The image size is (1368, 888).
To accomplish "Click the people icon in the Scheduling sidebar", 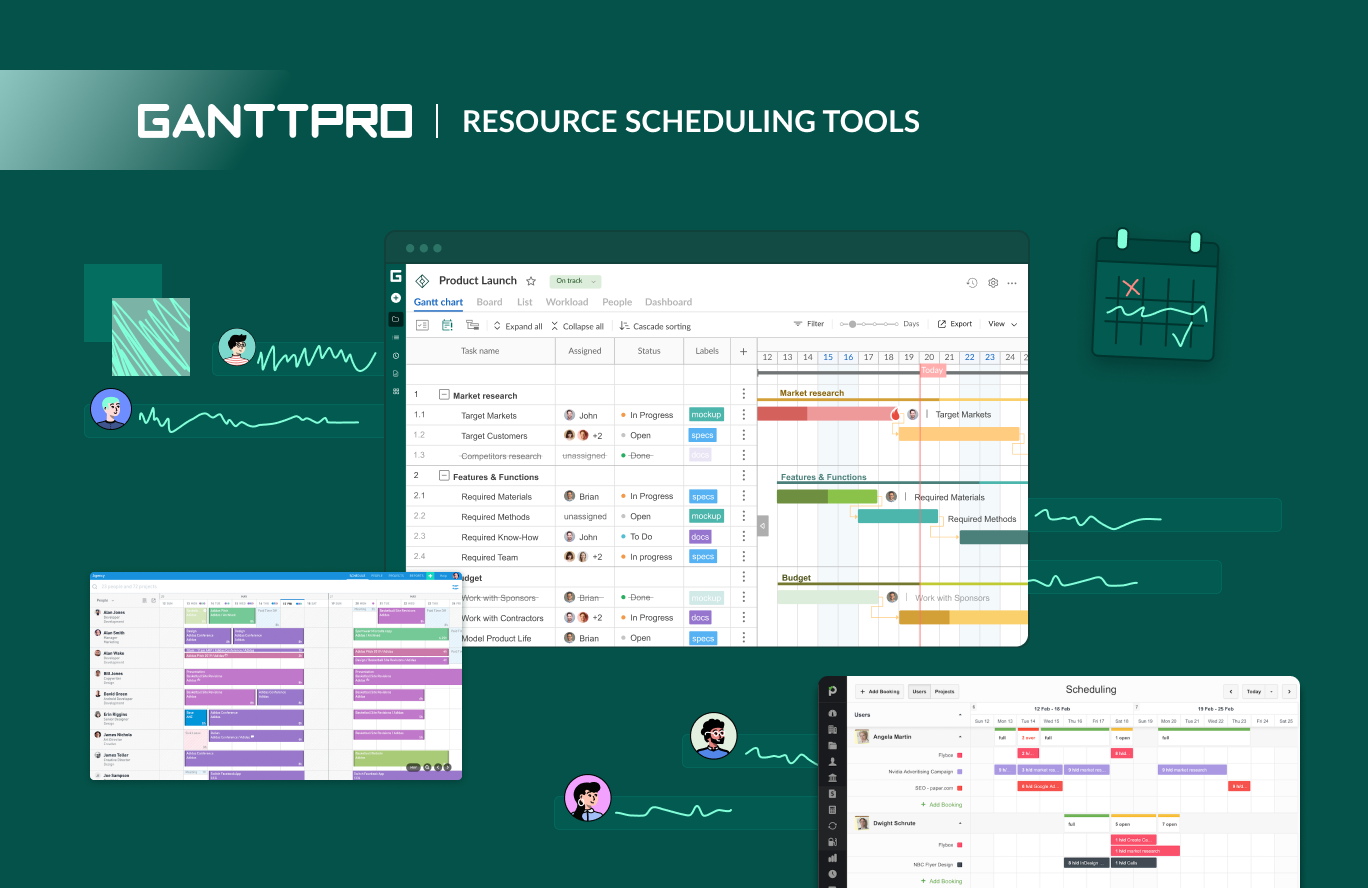I will [x=833, y=762].
